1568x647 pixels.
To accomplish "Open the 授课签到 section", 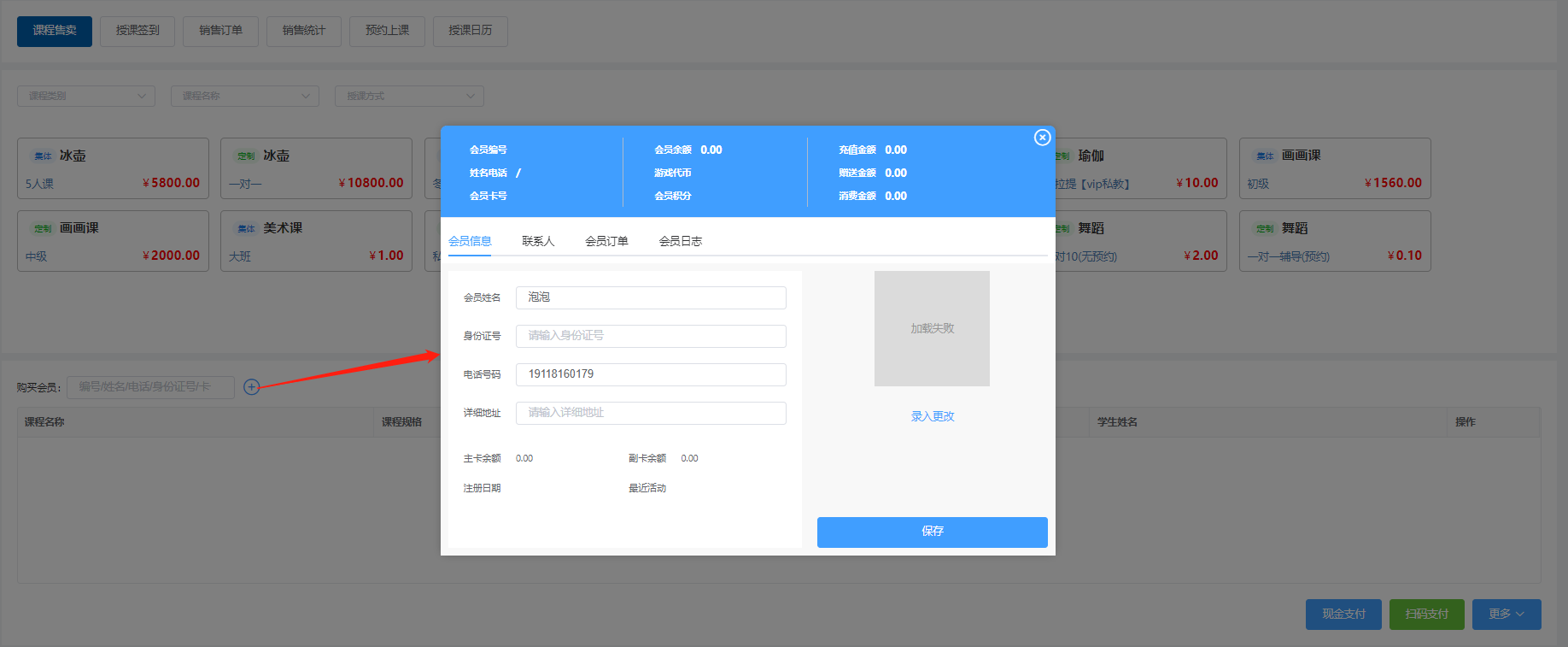I will click(137, 31).
